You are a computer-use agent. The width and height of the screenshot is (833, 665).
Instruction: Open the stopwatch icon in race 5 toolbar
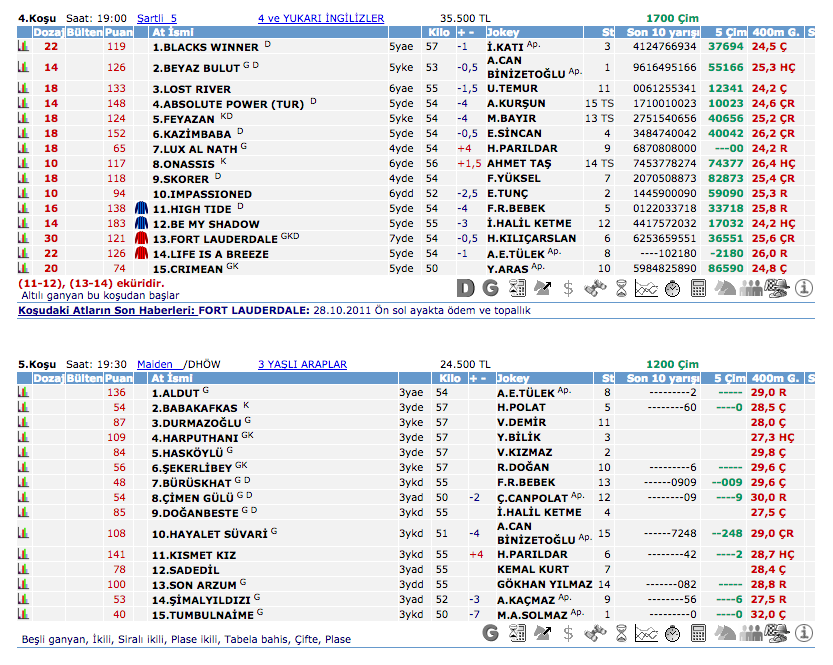pyautogui.click(x=673, y=632)
